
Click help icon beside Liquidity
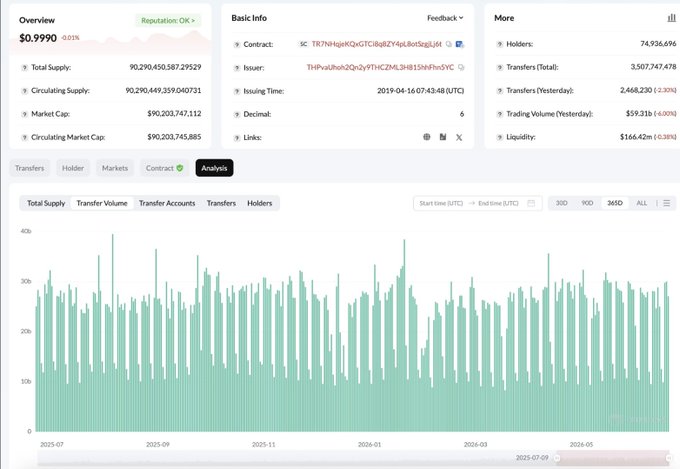tap(500, 138)
